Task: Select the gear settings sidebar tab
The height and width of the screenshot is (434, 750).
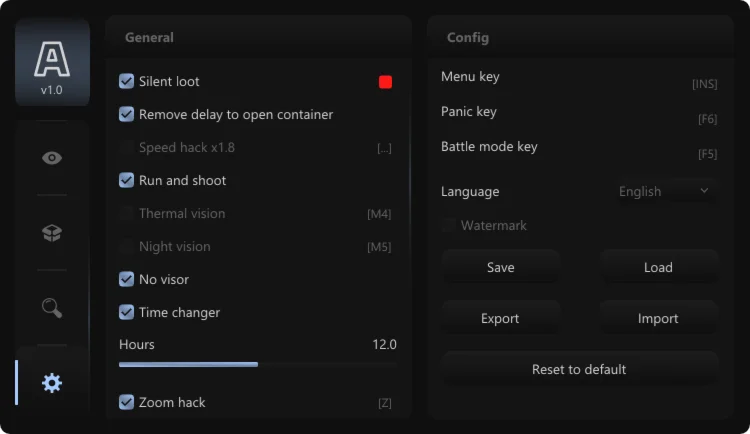Action: (x=52, y=382)
